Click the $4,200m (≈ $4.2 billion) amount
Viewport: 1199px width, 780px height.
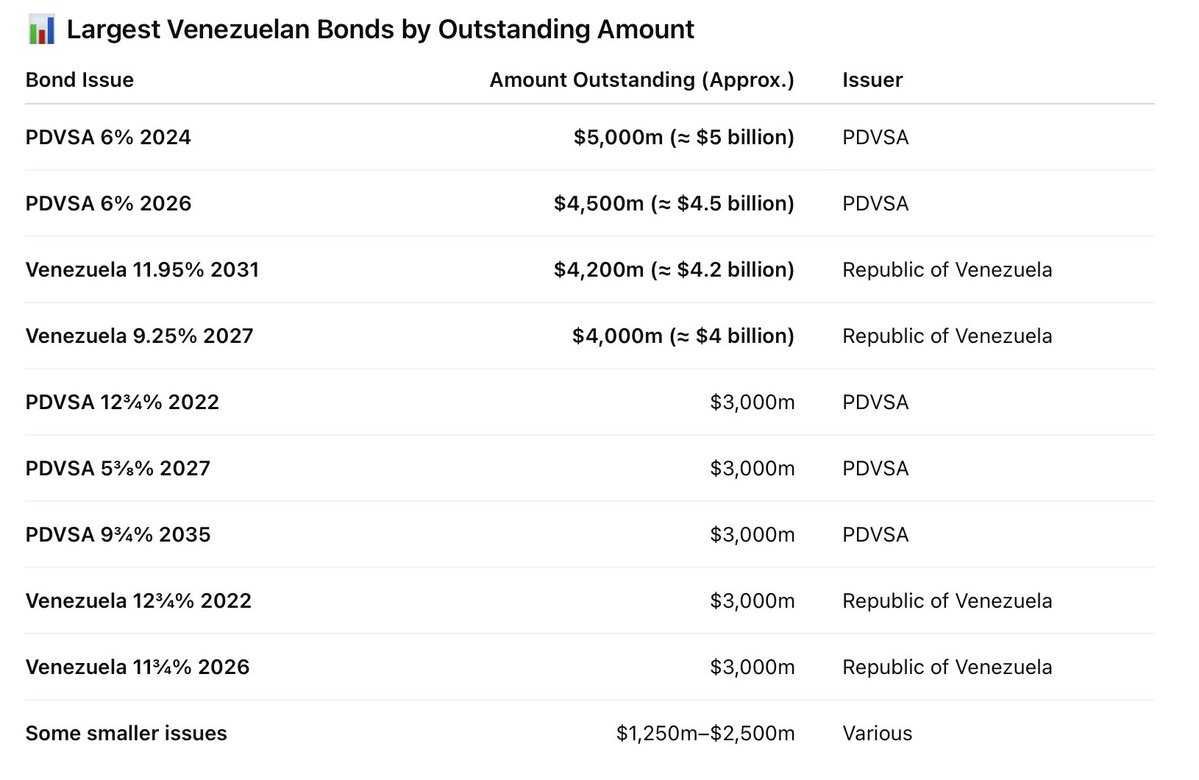(x=674, y=270)
